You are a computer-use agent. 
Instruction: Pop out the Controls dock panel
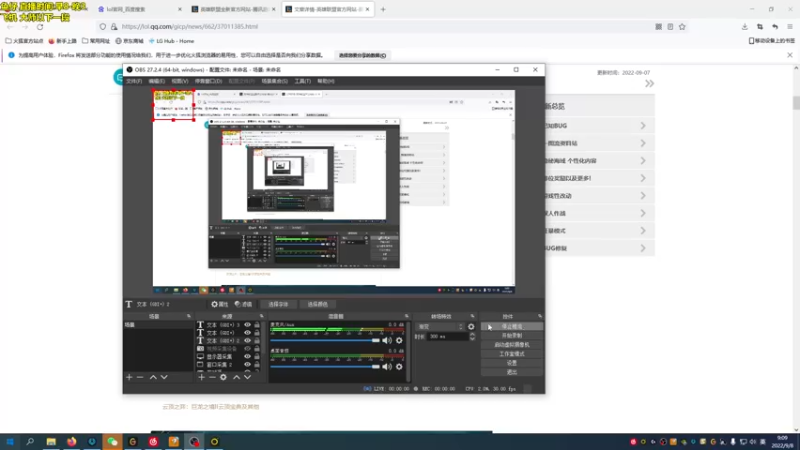540,316
